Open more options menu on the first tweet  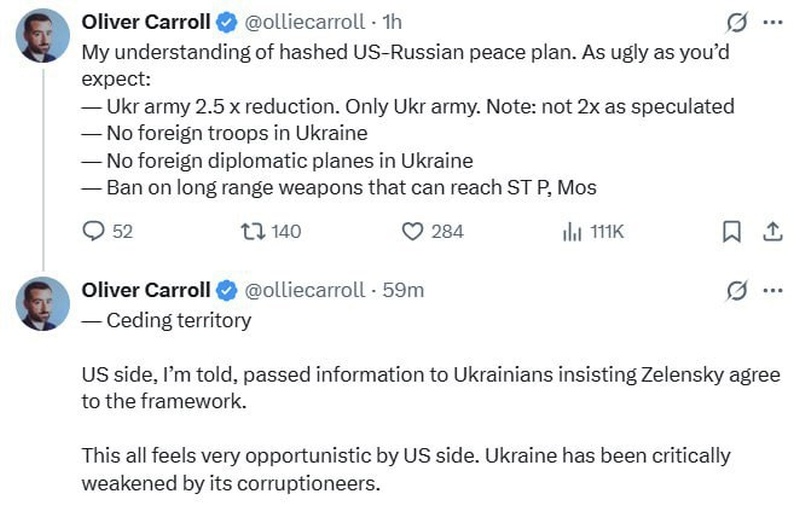[772, 20]
